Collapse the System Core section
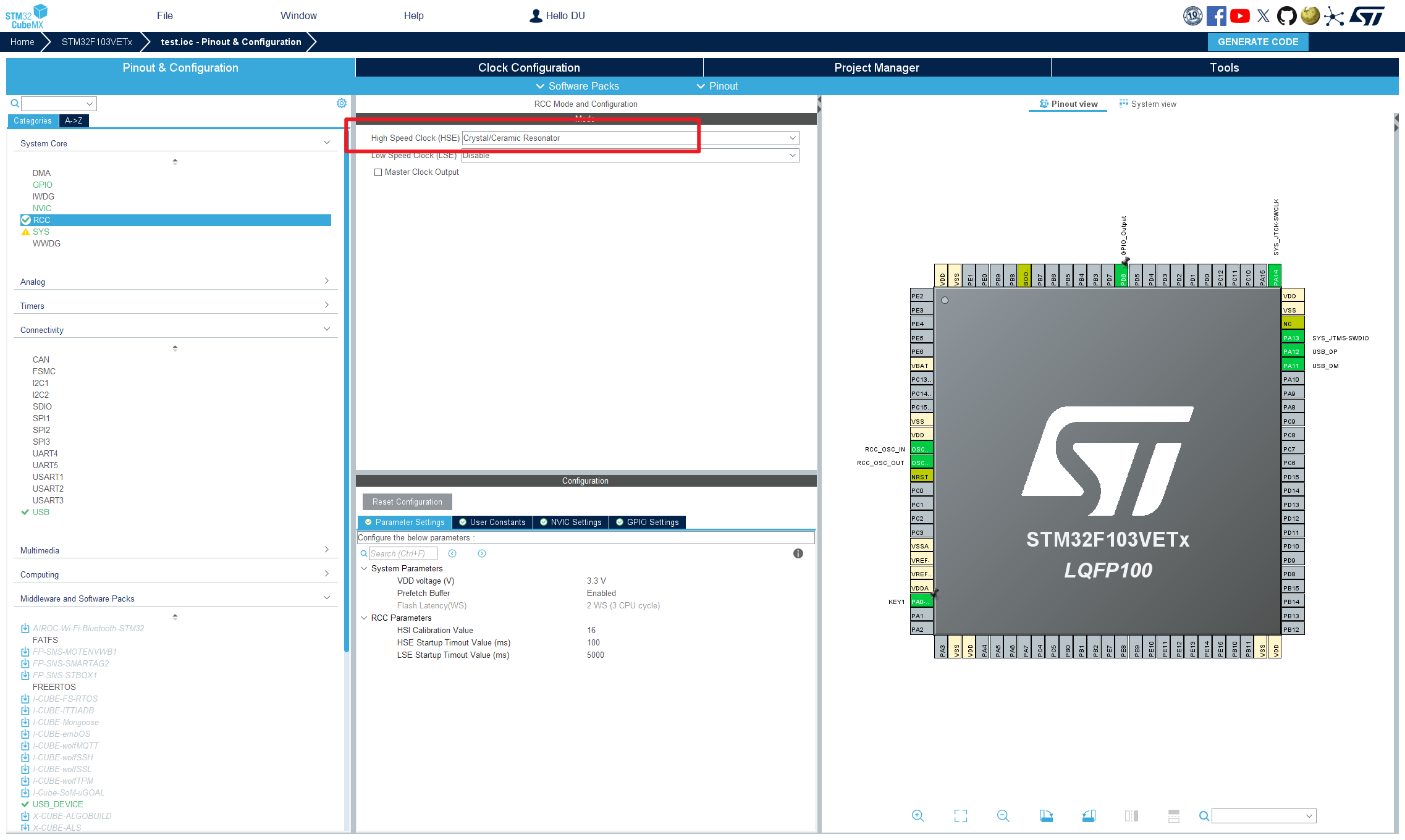The width and height of the screenshot is (1405, 840). pos(327,141)
